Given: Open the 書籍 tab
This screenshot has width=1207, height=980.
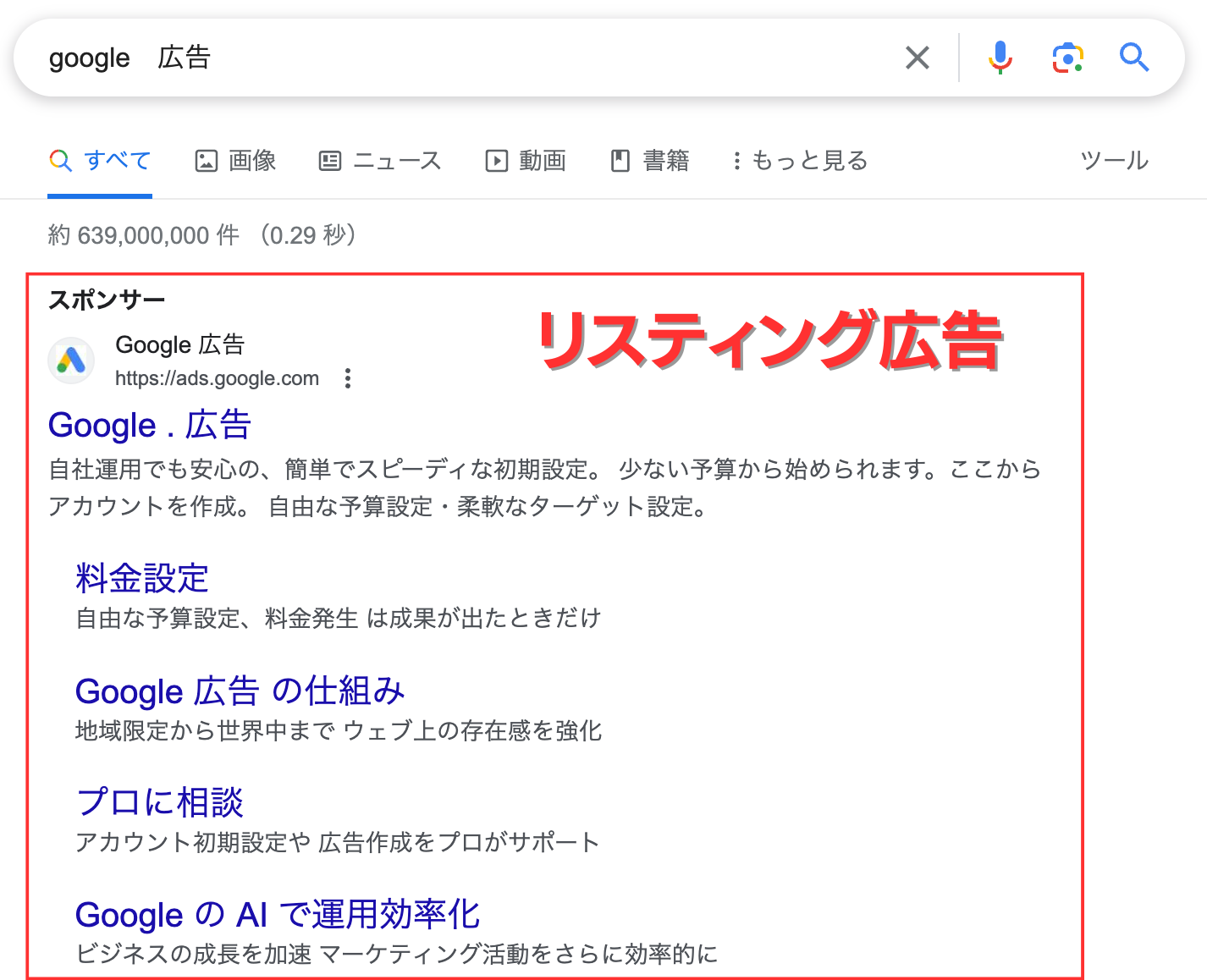Looking at the screenshot, I should pyautogui.click(x=650, y=160).
